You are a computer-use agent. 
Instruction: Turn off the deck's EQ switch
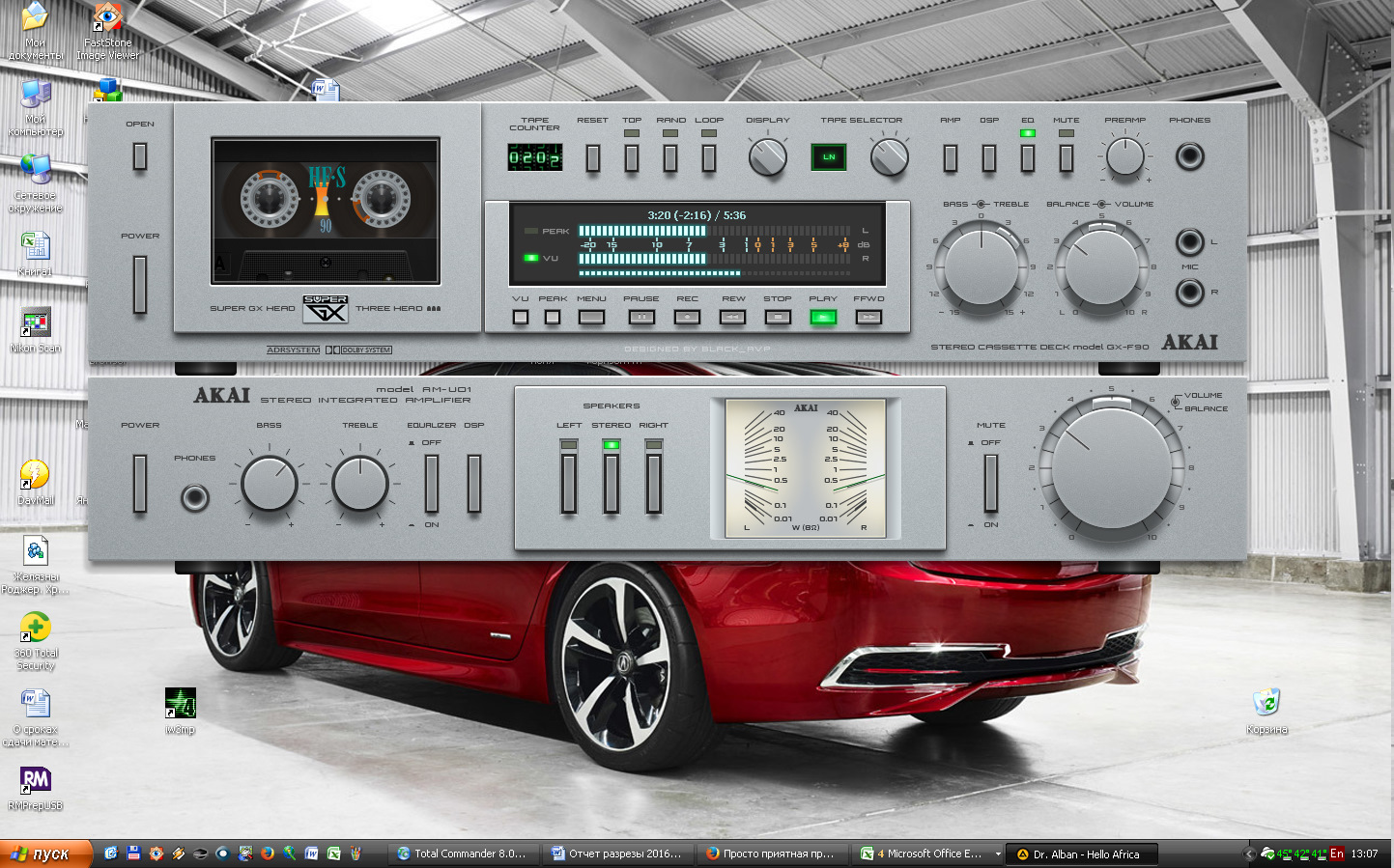(x=1028, y=157)
